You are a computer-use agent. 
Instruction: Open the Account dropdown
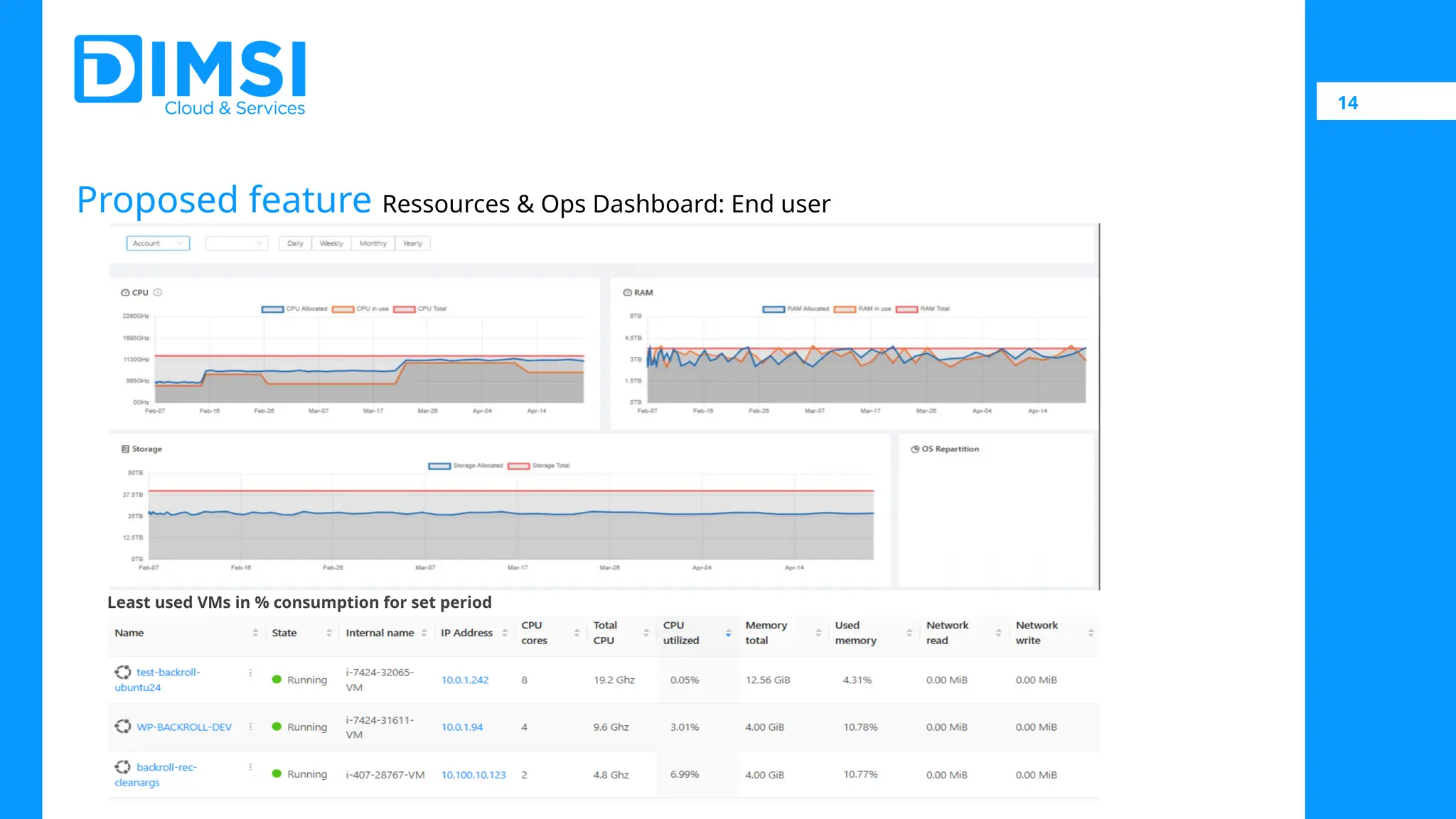158,243
